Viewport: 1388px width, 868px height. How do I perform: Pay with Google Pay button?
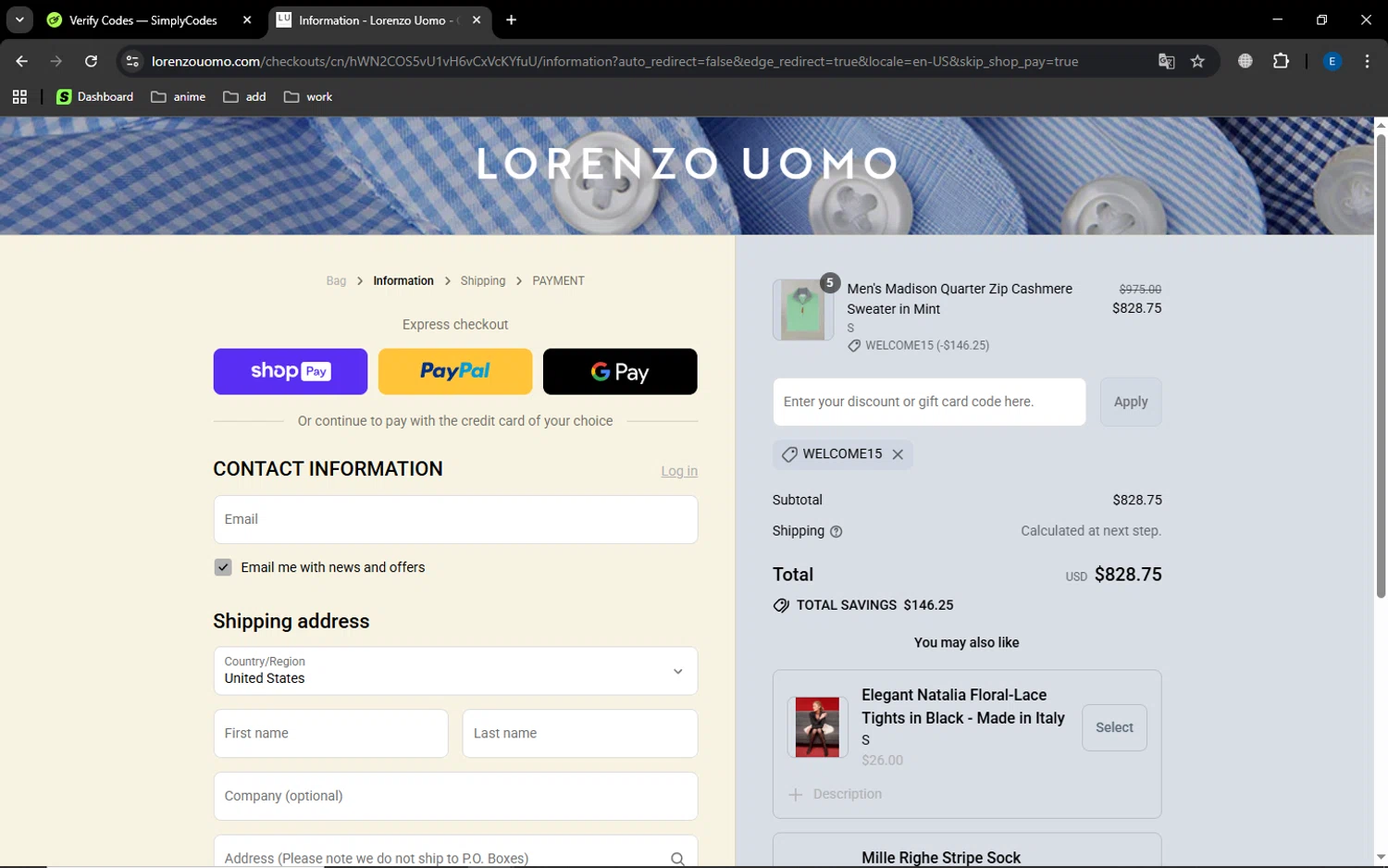620,371
